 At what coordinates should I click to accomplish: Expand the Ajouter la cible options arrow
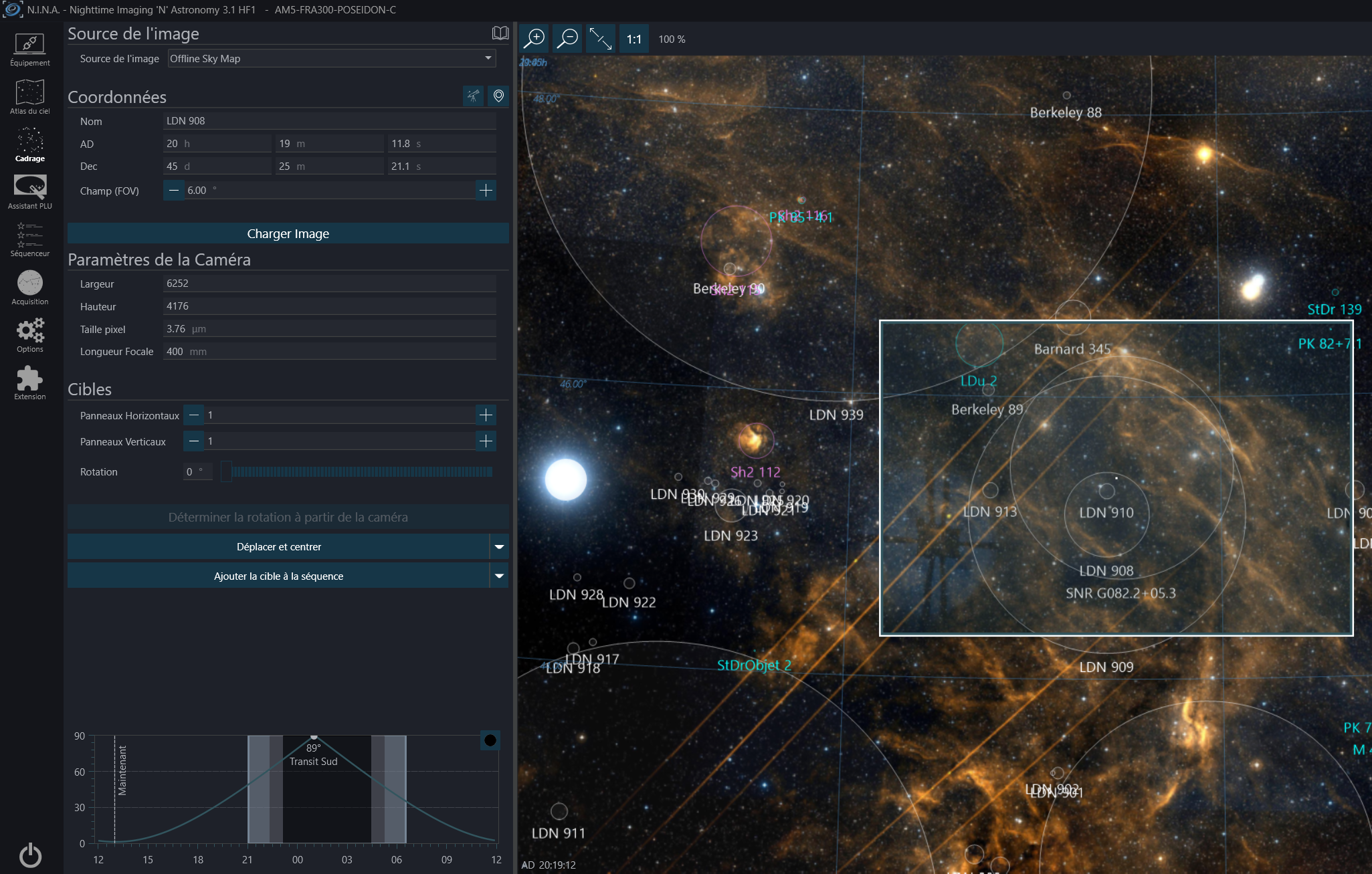coord(499,576)
